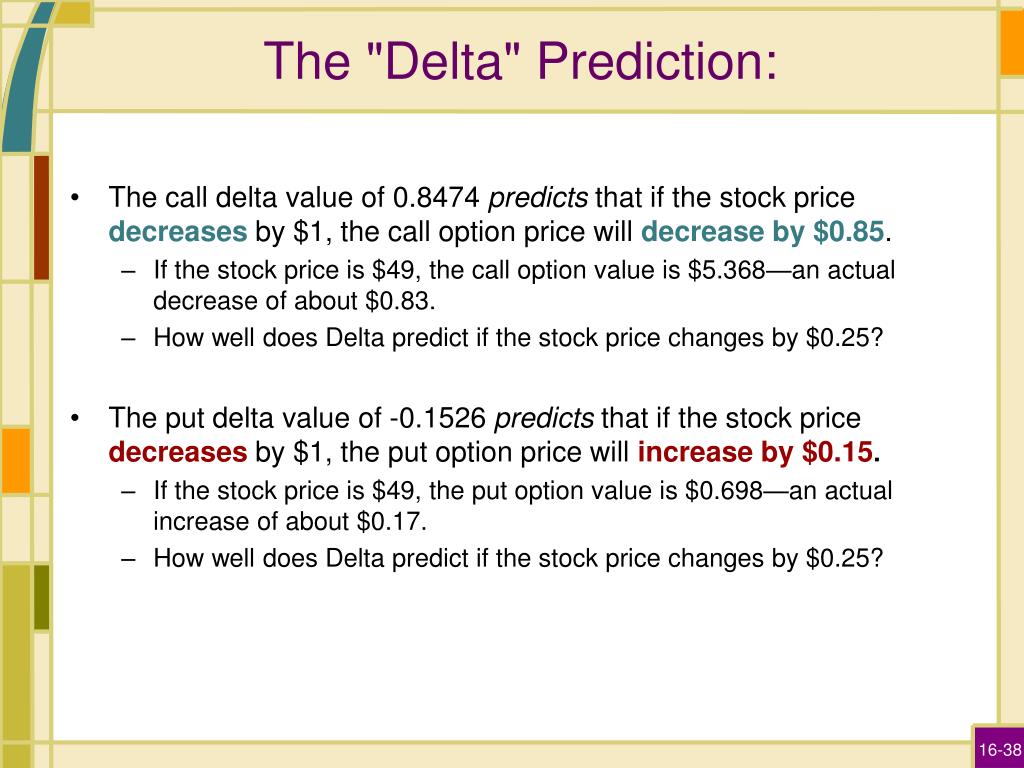The image size is (1024, 768).
Task: Click the second "How well does Delta predict" question
Action: point(518,558)
